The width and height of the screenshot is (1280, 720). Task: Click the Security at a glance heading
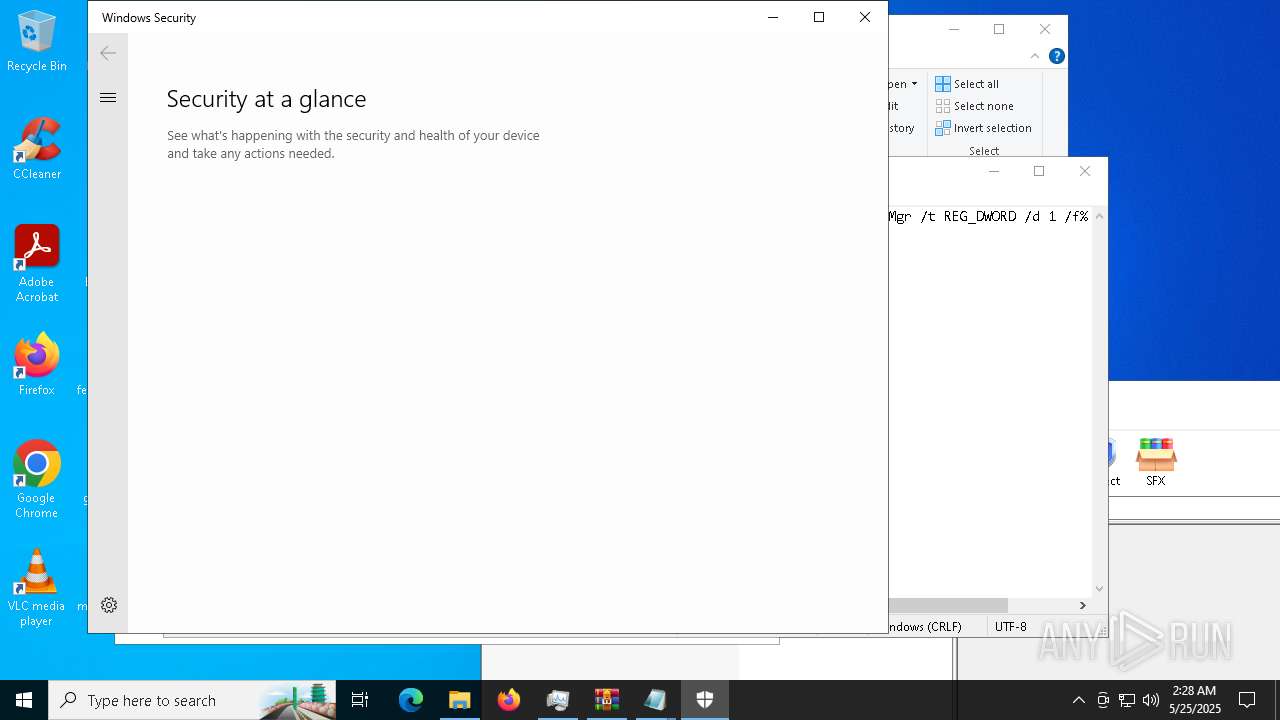[x=266, y=98]
